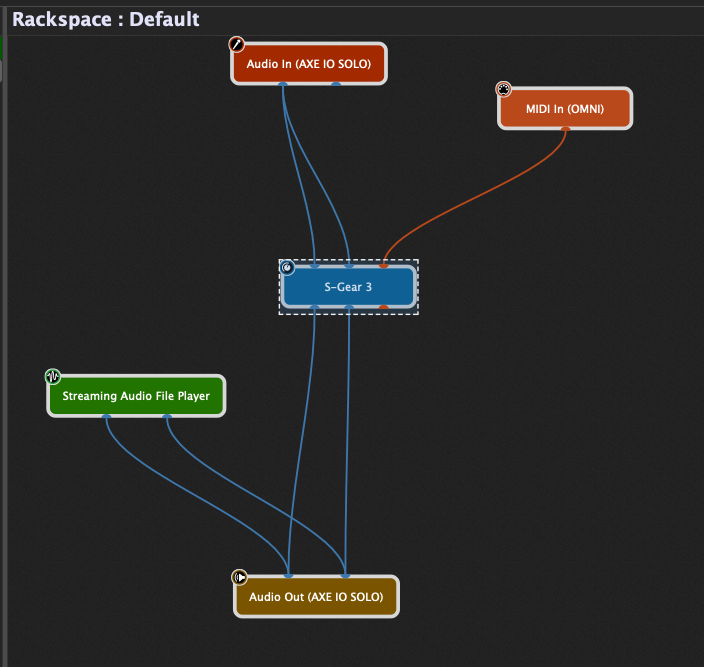704x667 pixels.
Task: Click the Streaming Audio File Player waveform icon
Action: [x=53, y=377]
